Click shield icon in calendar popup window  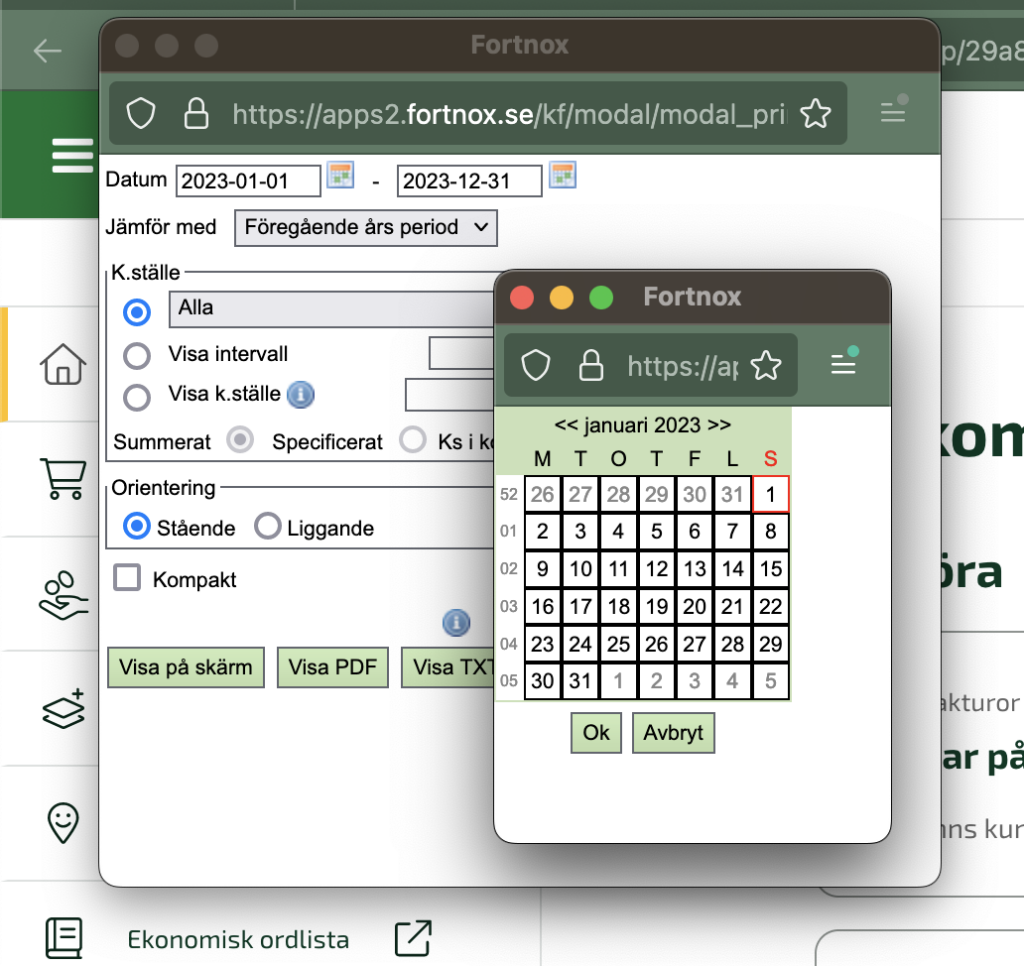pos(536,365)
